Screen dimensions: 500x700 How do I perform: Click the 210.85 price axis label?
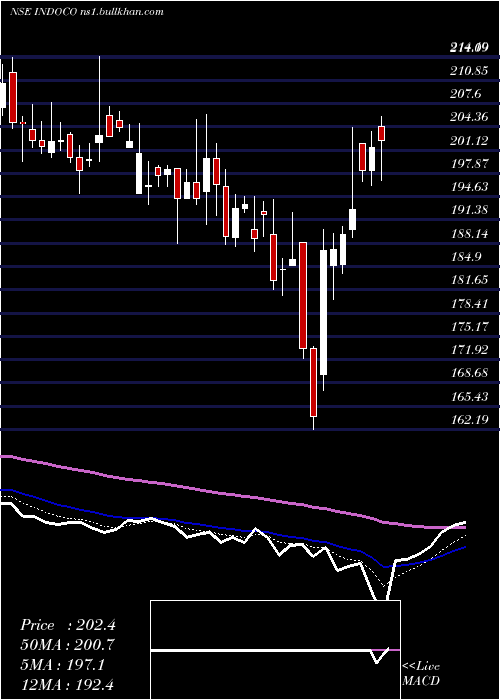(x=469, y=71)
